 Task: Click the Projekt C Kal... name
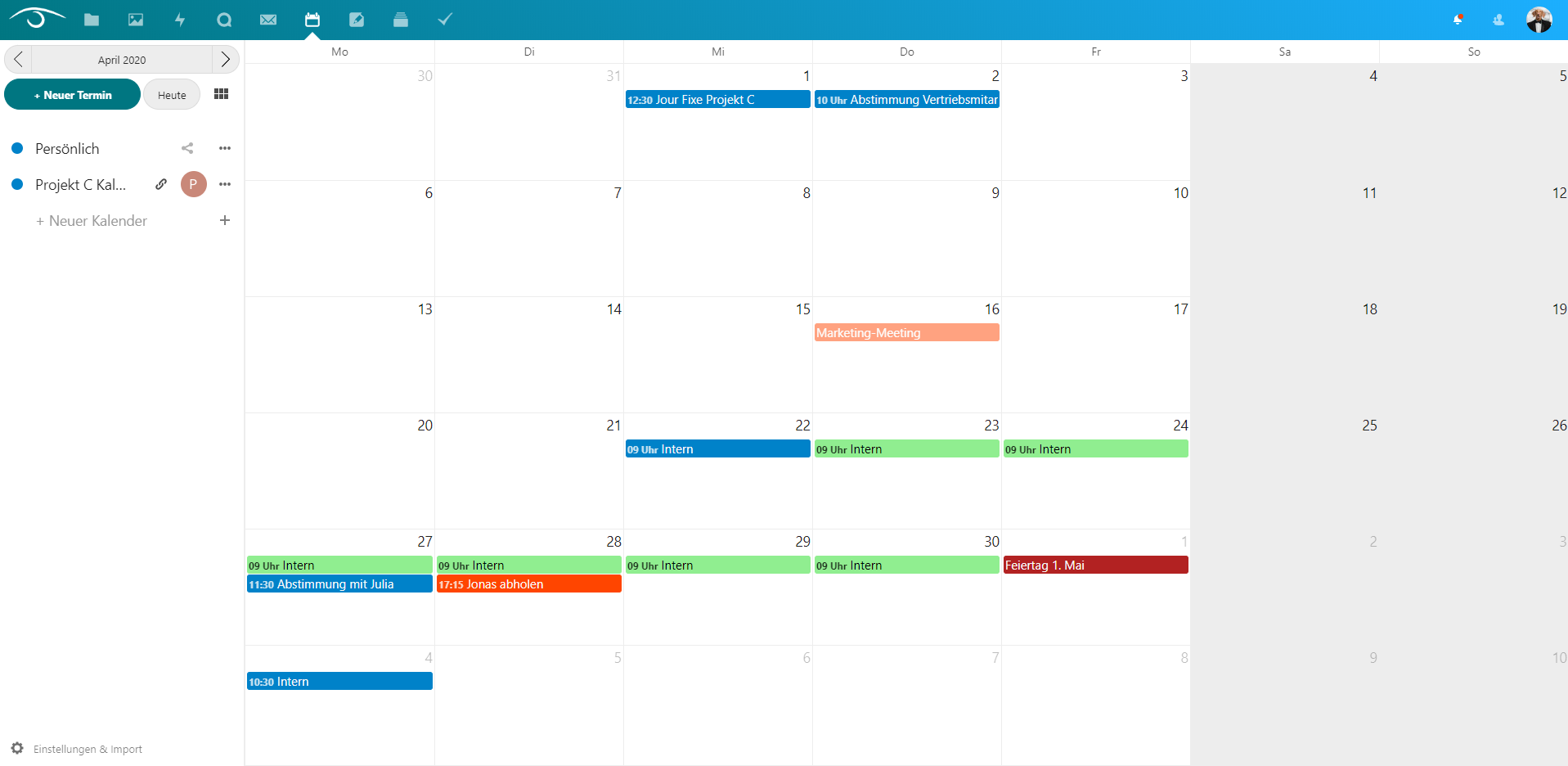tap(80, 185)
